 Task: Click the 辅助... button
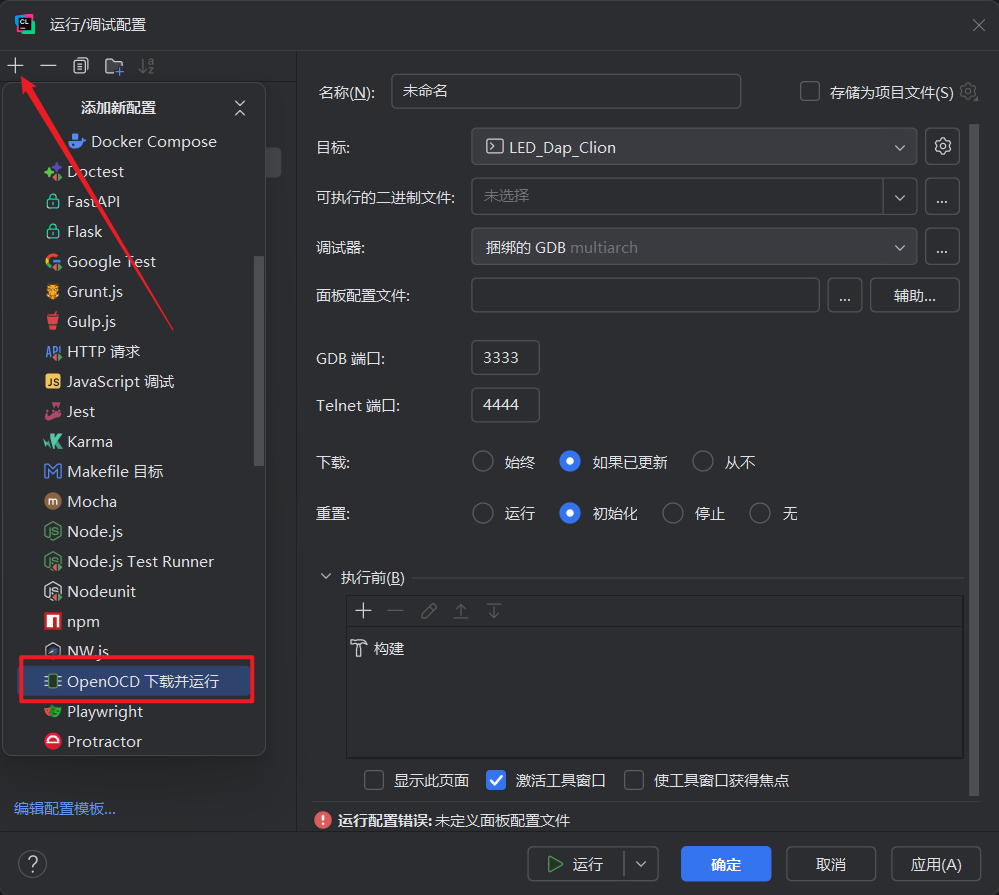coord(914,295)
